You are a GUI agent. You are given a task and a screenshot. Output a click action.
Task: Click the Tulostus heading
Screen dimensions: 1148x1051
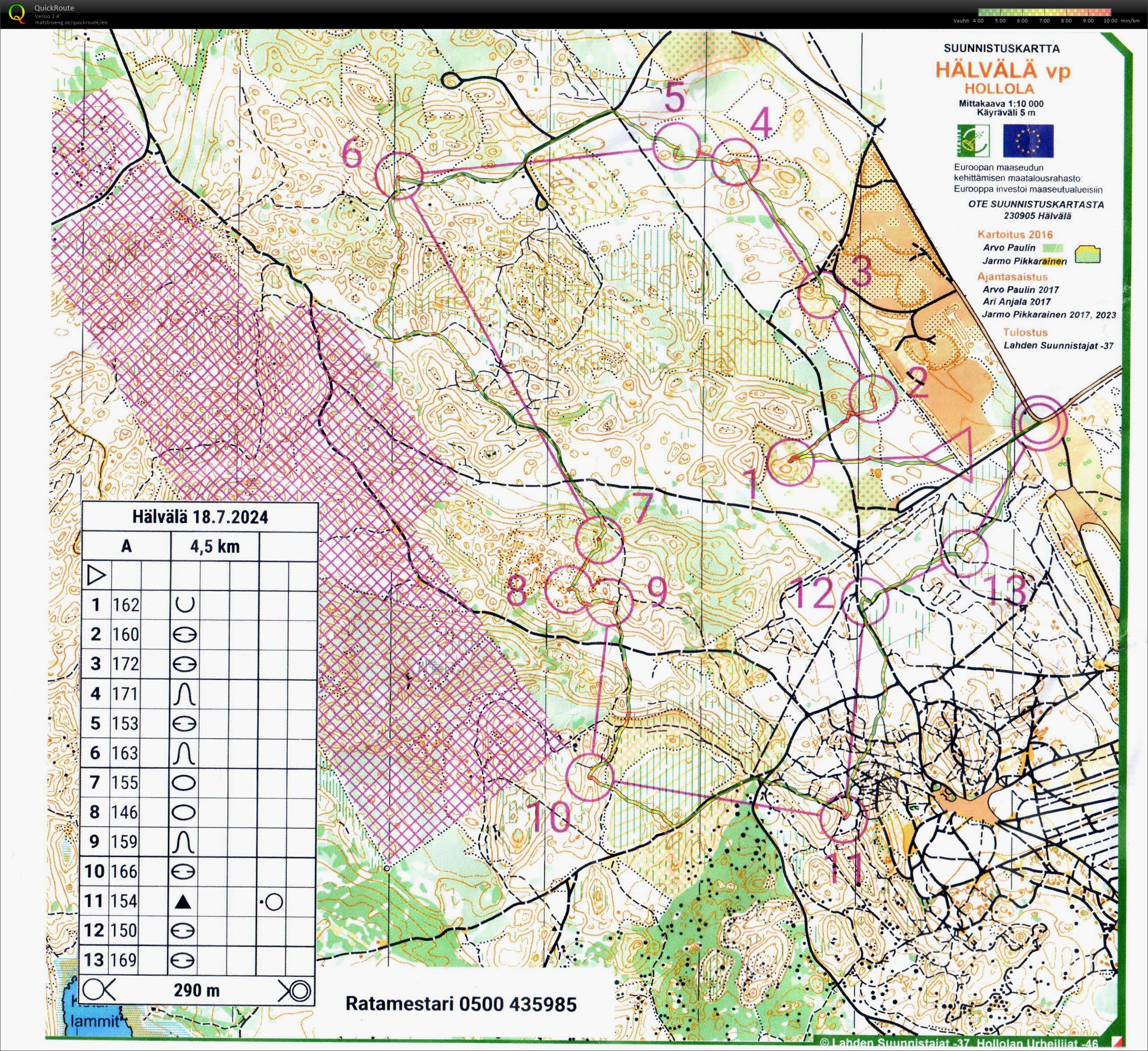1026,332
